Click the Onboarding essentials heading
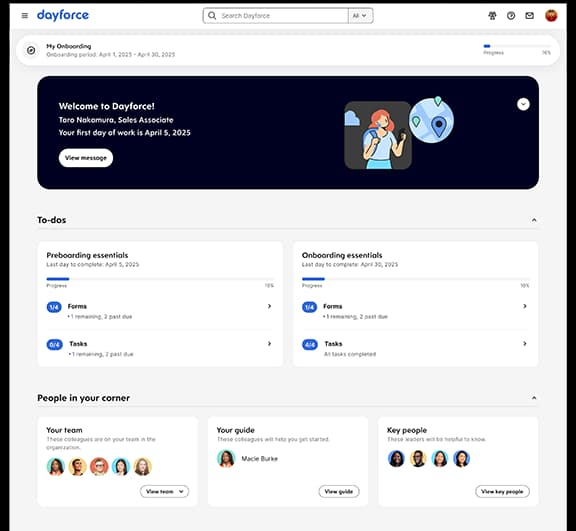The width and height of the screenshot is (576, 531). click(342, 255)
